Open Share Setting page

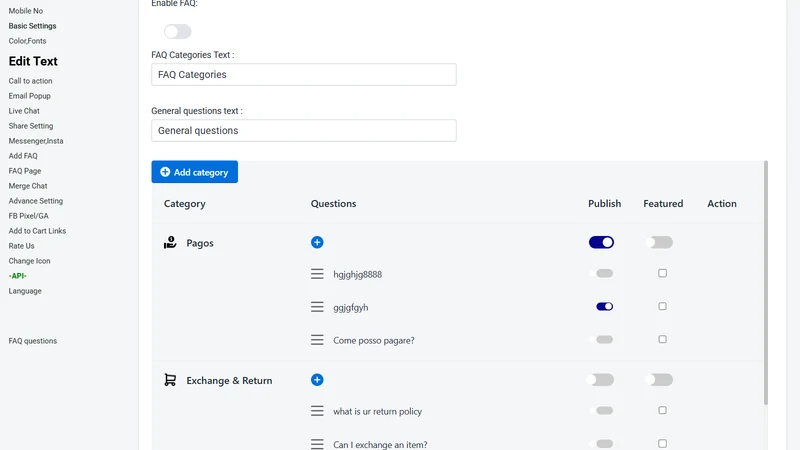(31, 126)
